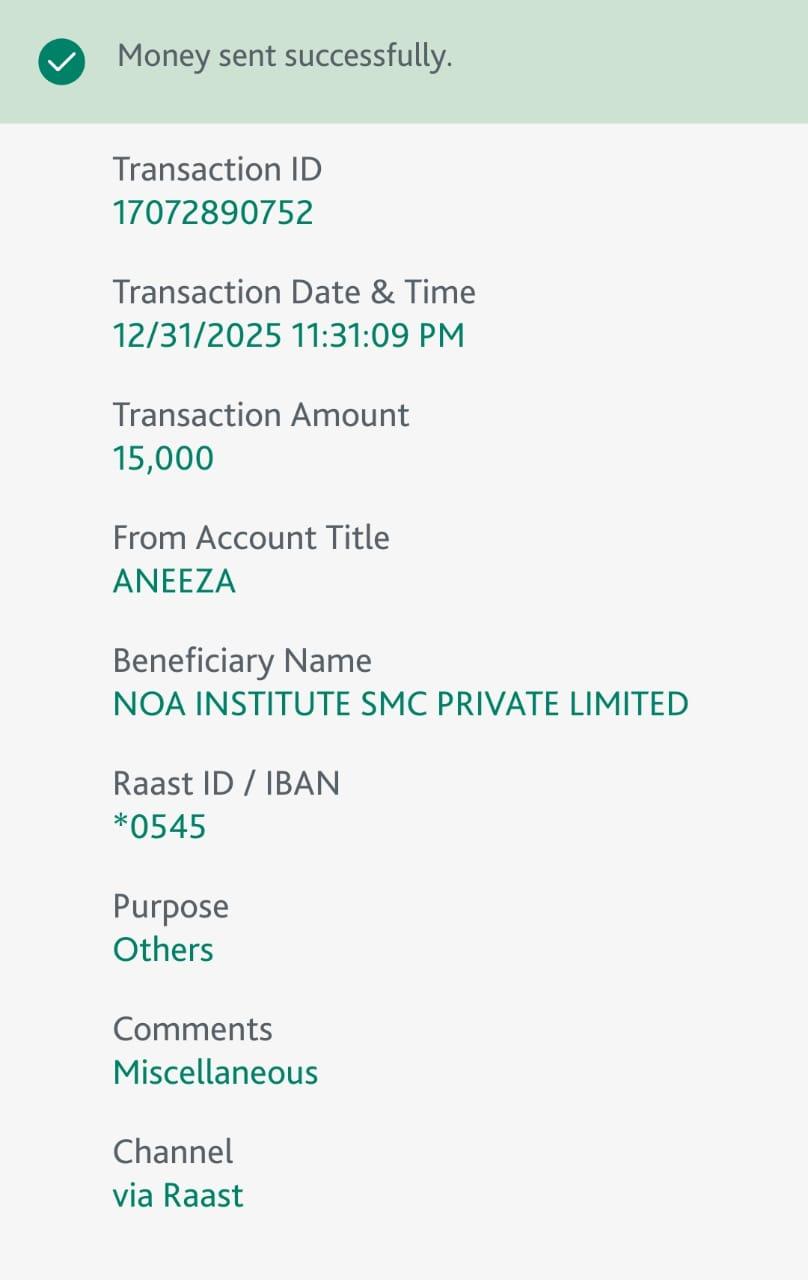Click the Raast ID / IBAN label
Image resolution: width=808 pixels, height=1280 pixels.
226,784
